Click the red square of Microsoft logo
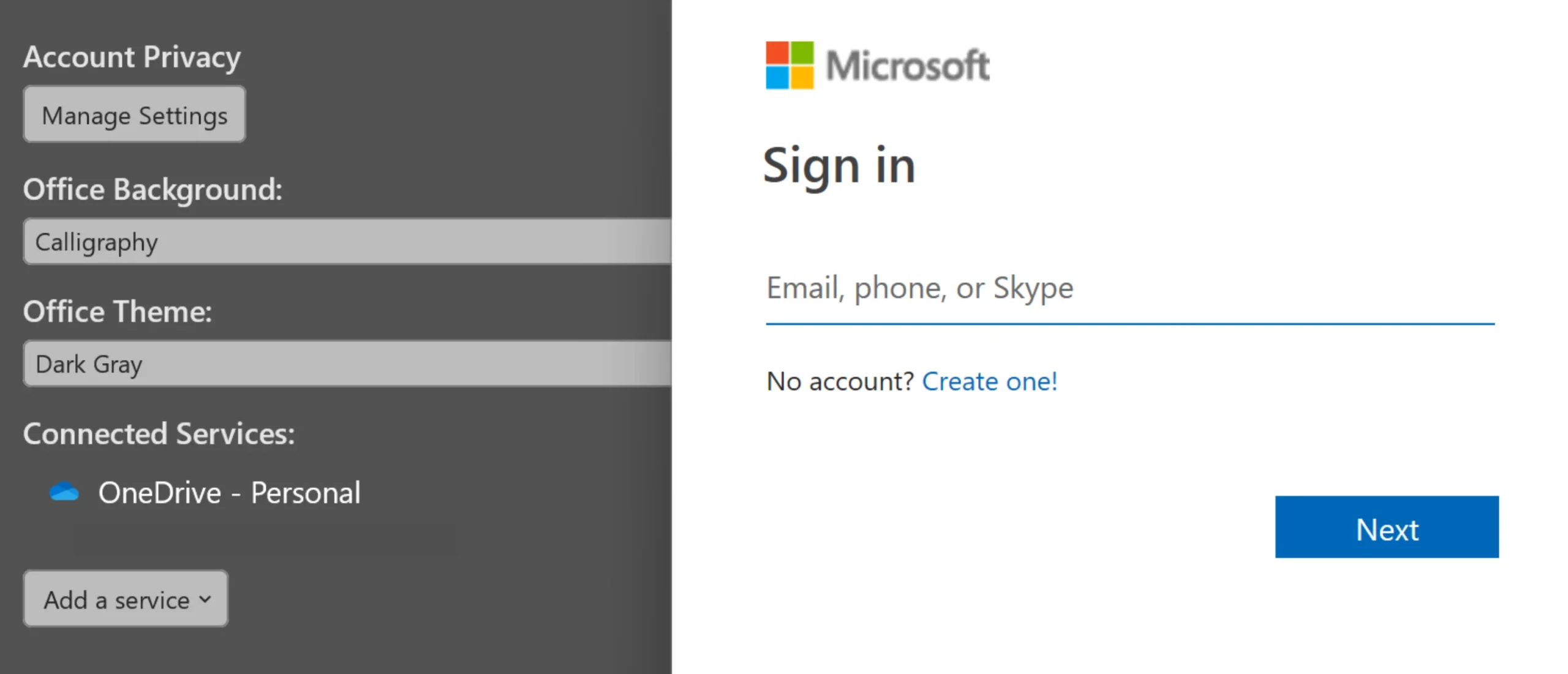Image resolution: width=1568 pixels, height=674 pixels. [777, 53]
